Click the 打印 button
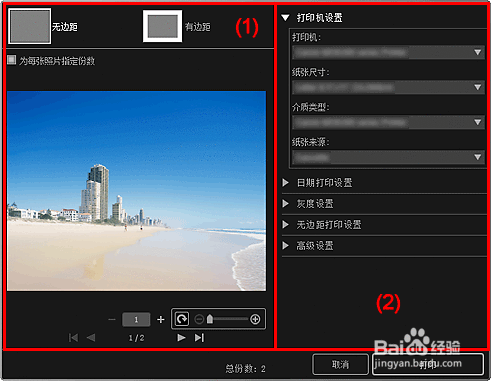 tap(428, 364)
